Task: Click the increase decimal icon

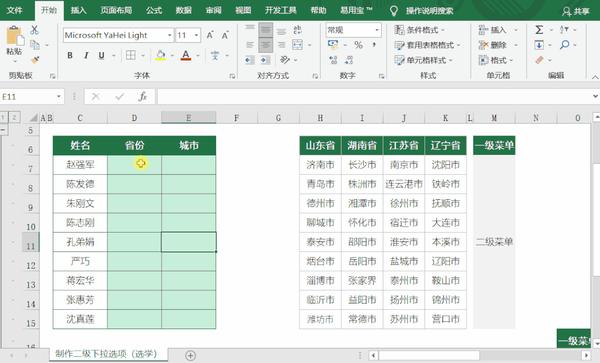Action: click(x=333, y=60)
